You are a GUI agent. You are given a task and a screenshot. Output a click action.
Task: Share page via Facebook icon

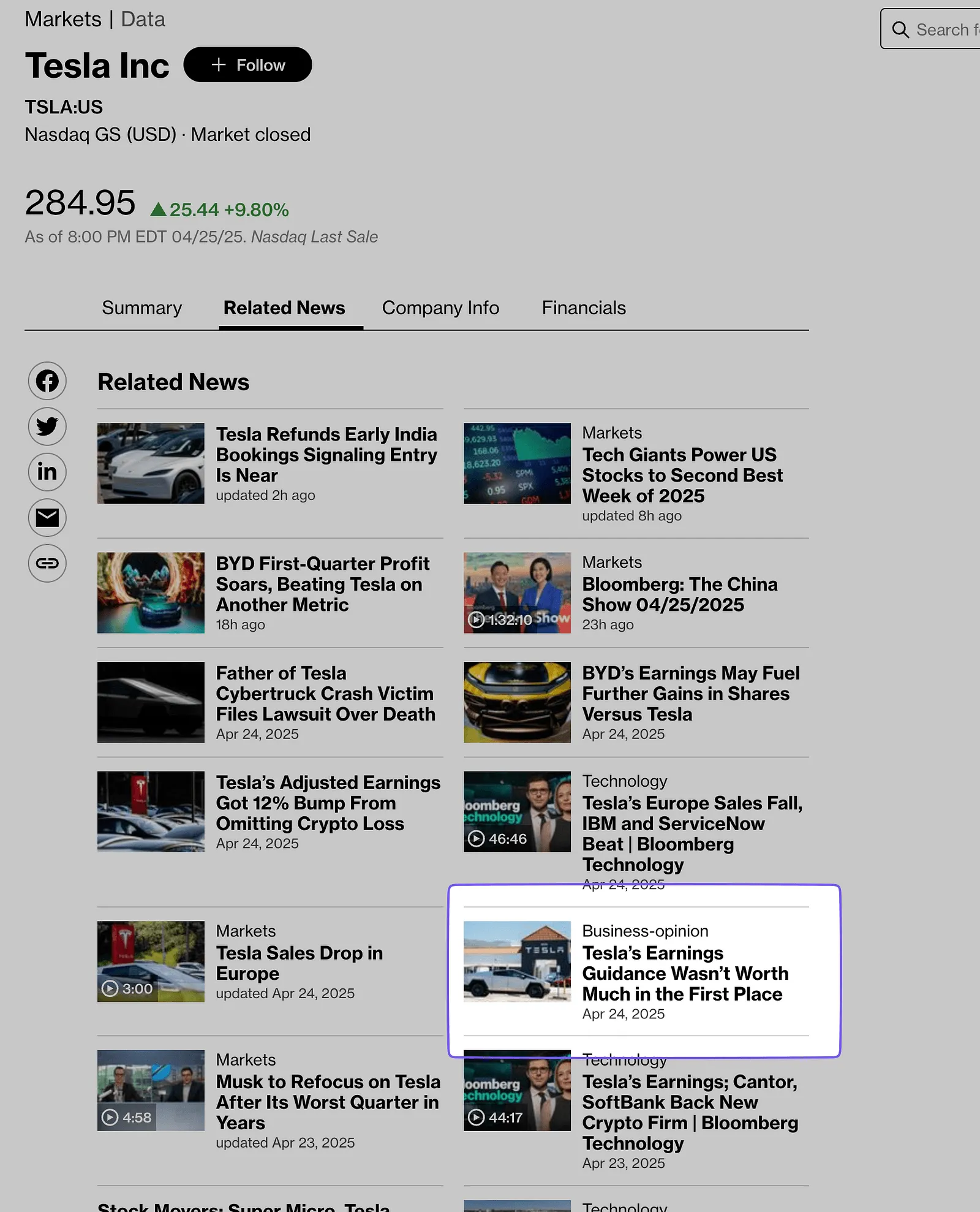[x=47, y=381]
